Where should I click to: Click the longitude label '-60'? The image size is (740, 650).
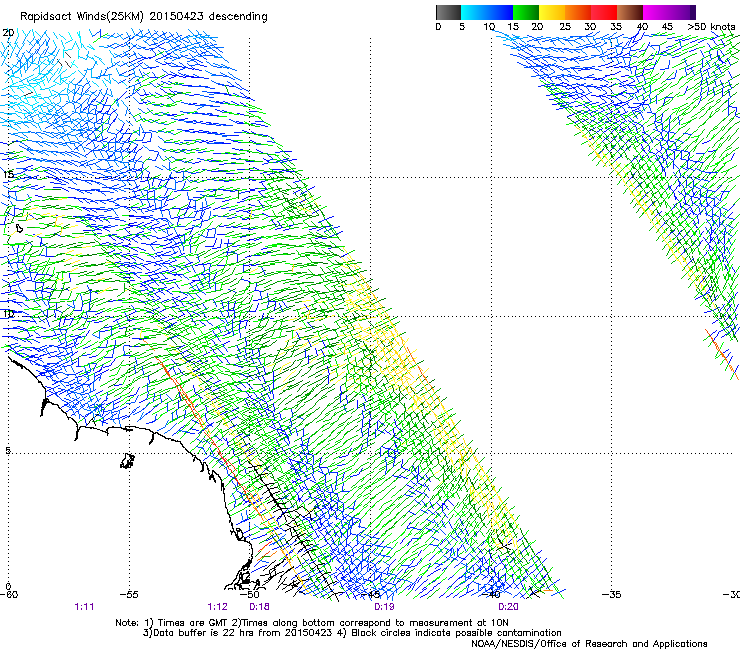[x=9, y=594]
